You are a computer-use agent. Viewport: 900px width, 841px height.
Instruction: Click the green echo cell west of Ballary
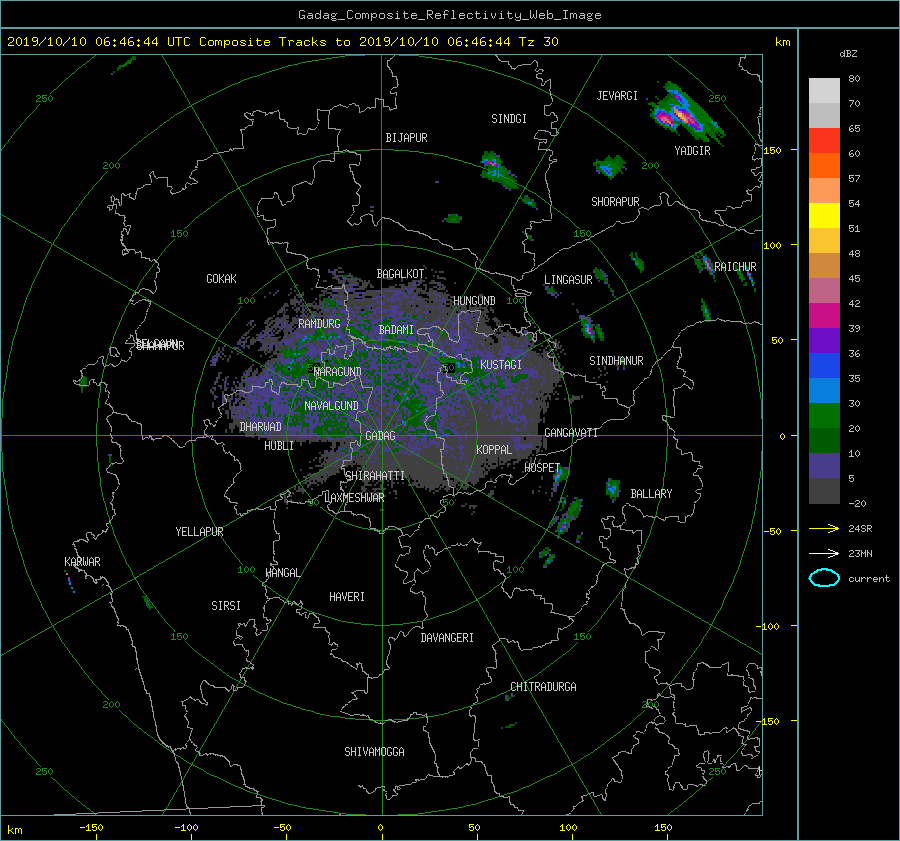tap(612, 489)
